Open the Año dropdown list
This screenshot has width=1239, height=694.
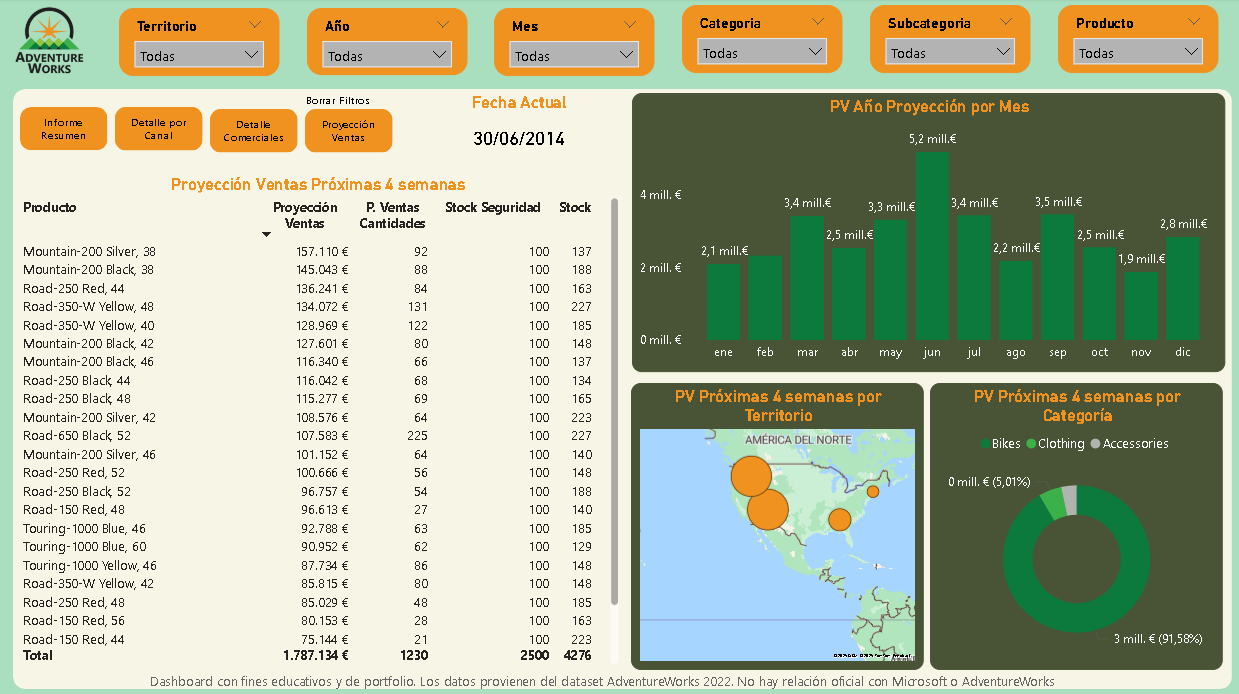pos(387,56)
